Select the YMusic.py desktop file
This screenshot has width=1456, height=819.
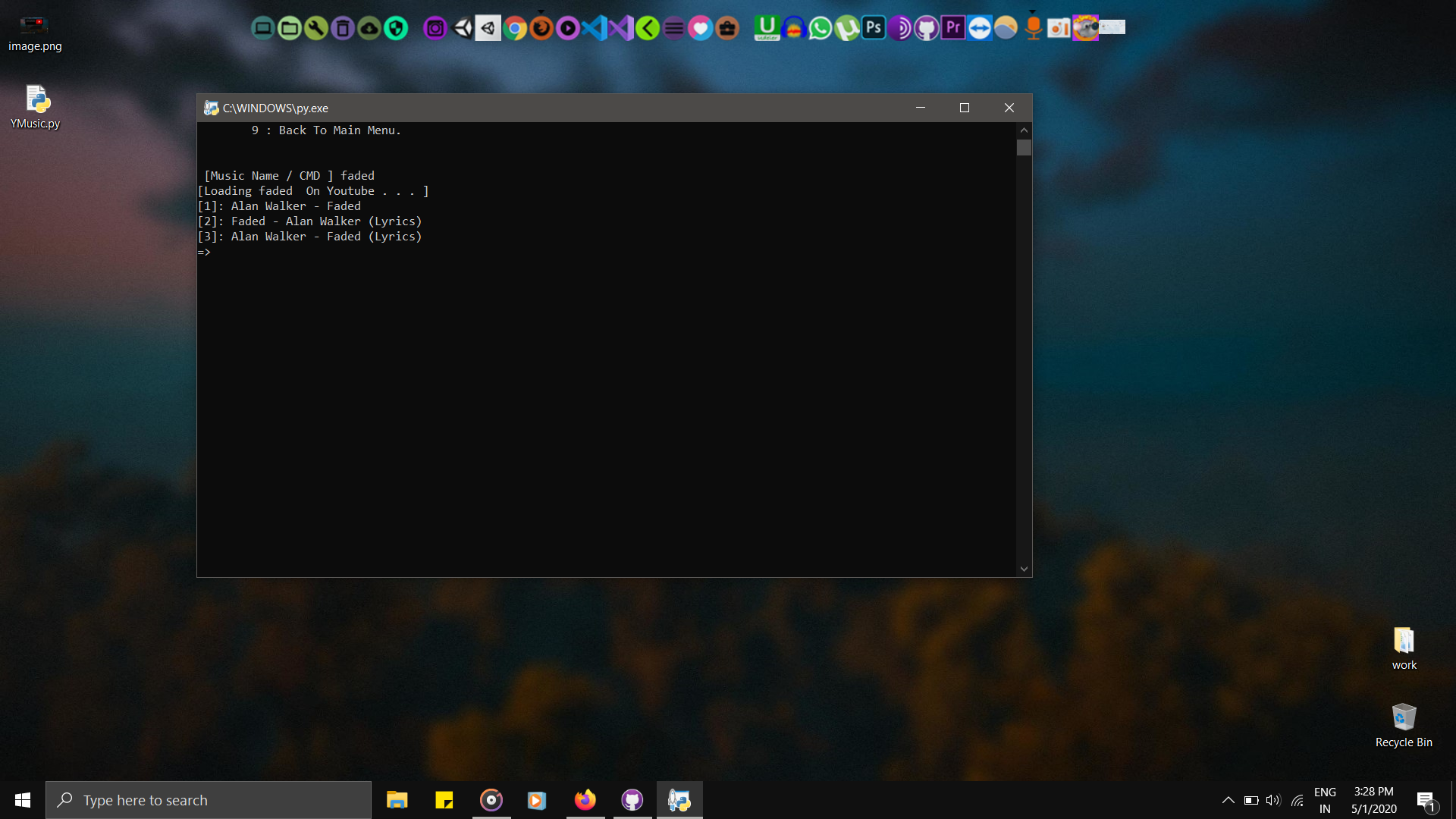[36, 107]
